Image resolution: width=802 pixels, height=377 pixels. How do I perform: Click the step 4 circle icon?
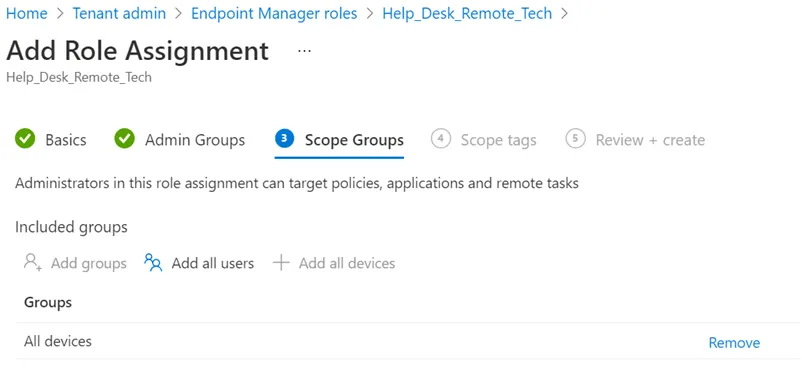pos(440,138)
